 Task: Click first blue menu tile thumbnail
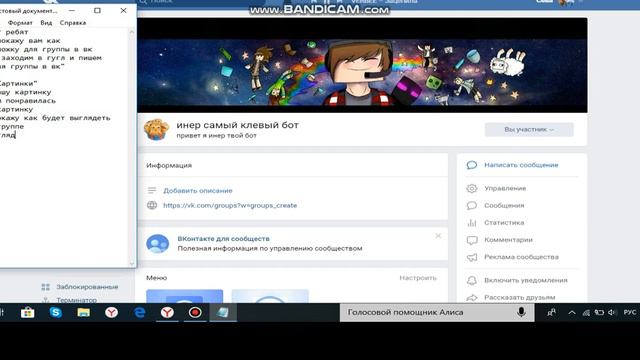tap(184, 296)
